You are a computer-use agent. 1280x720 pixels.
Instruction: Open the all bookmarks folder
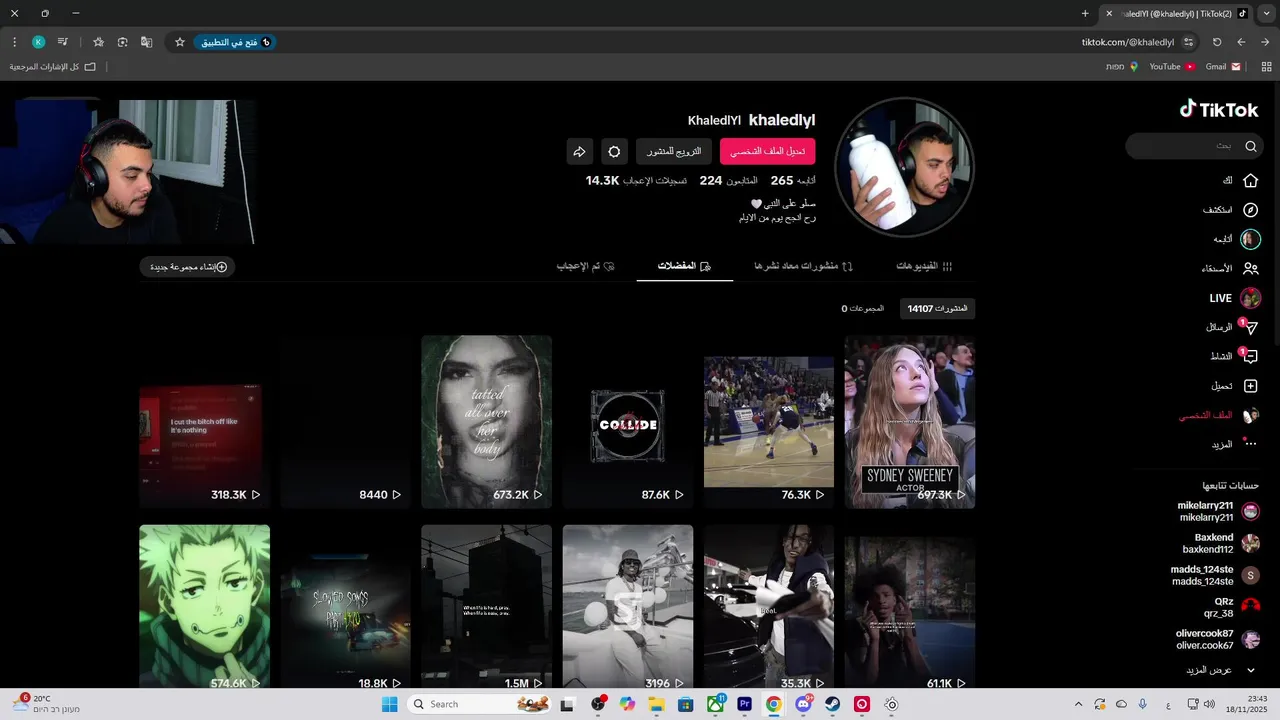(53, 66)
